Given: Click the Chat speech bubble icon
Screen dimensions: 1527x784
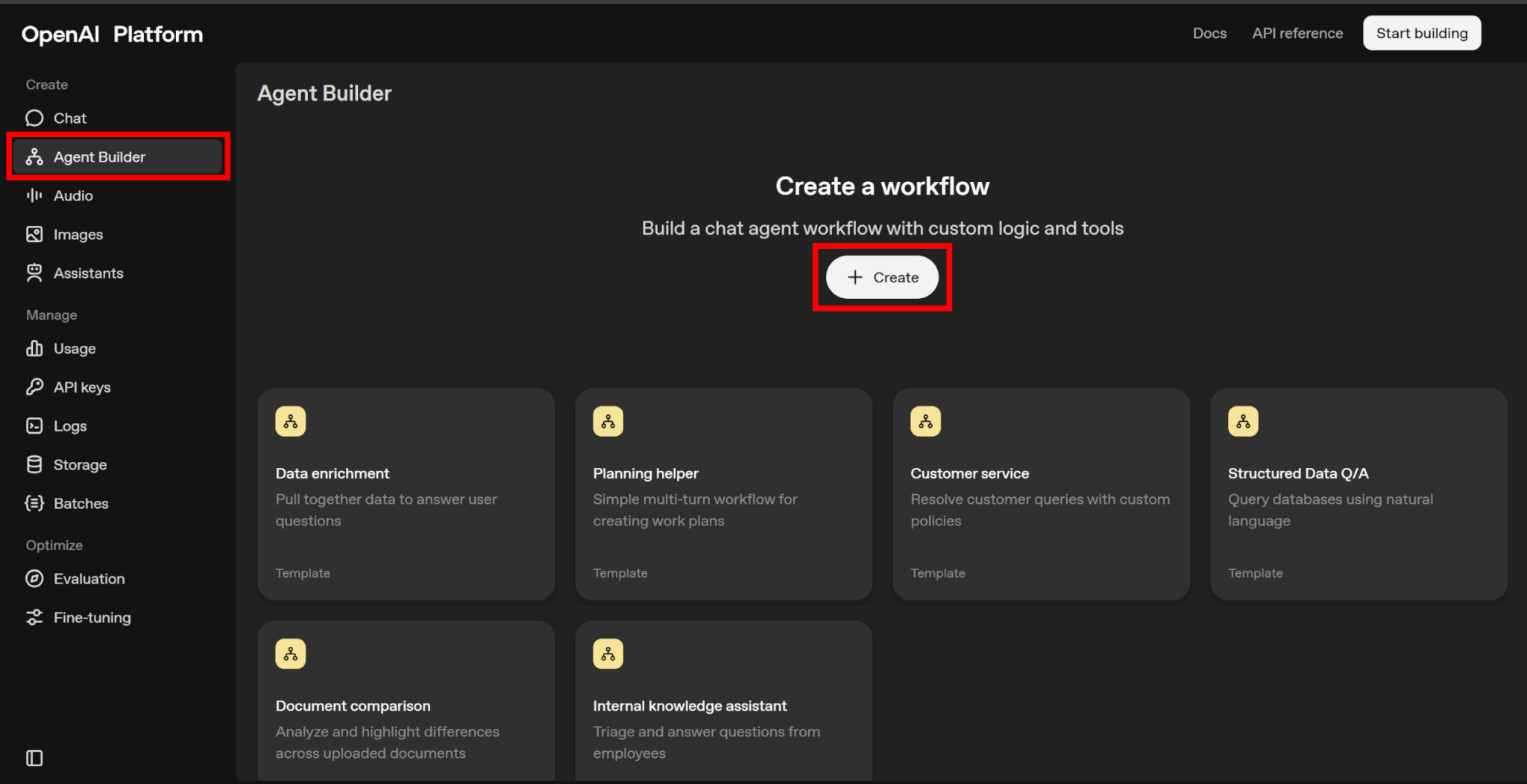Looking at the screenshot, I should point(34,118).
